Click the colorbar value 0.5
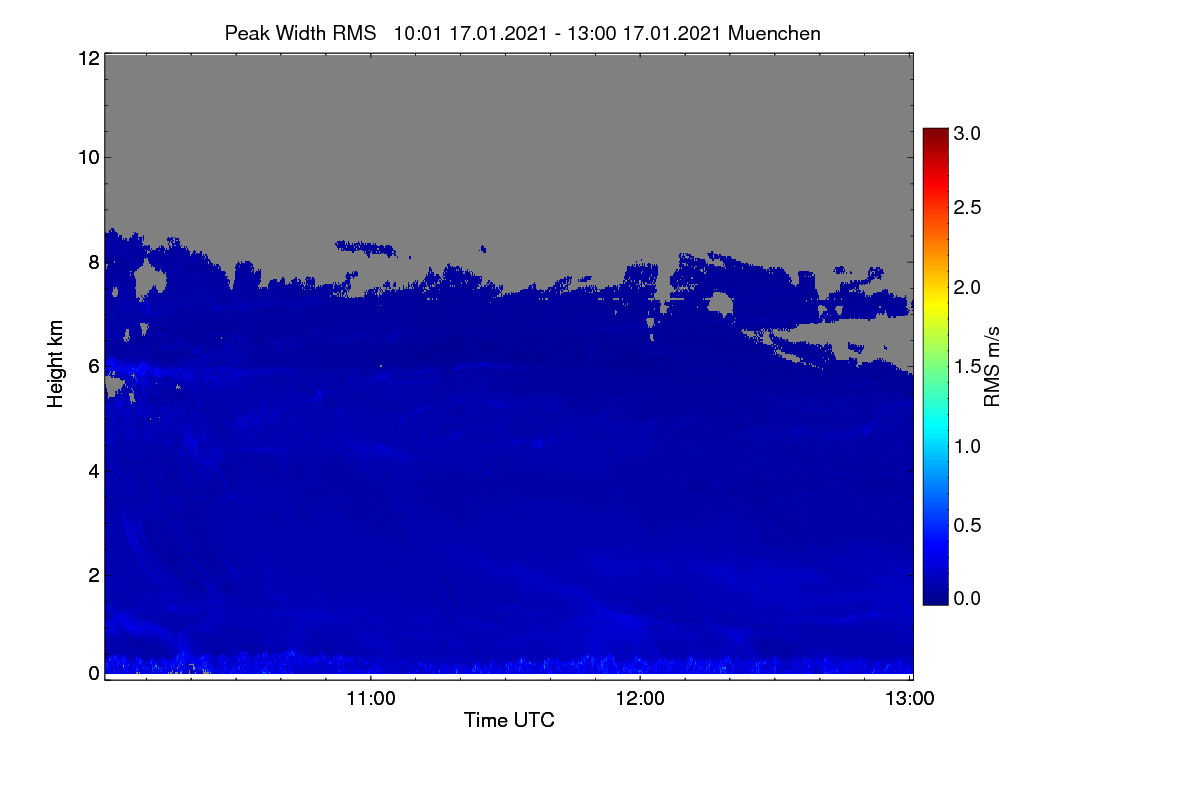This screenshot has height=800, width=1200. (x=967, y=524)
